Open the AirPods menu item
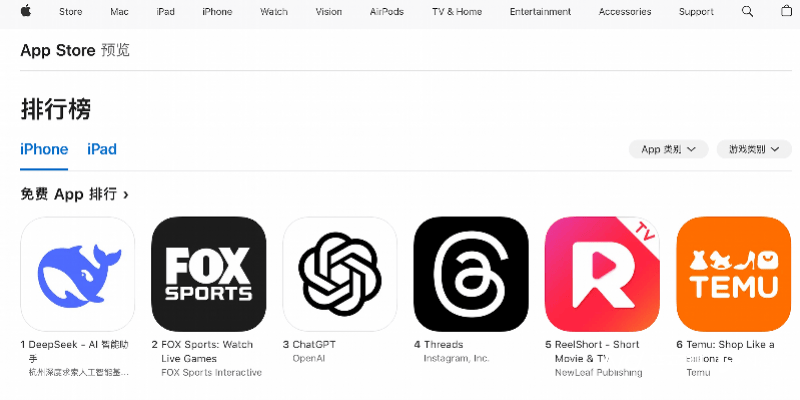The image size is (800, 400). pos(387,12)
